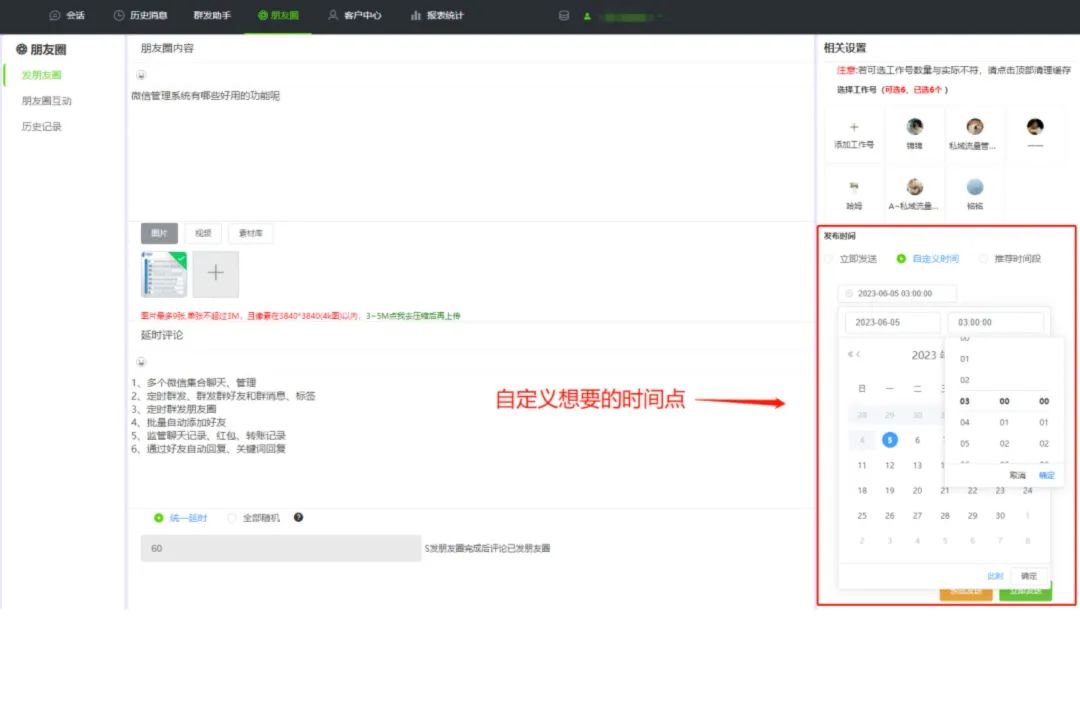Select the 锦绣 work account avatar

915,126
